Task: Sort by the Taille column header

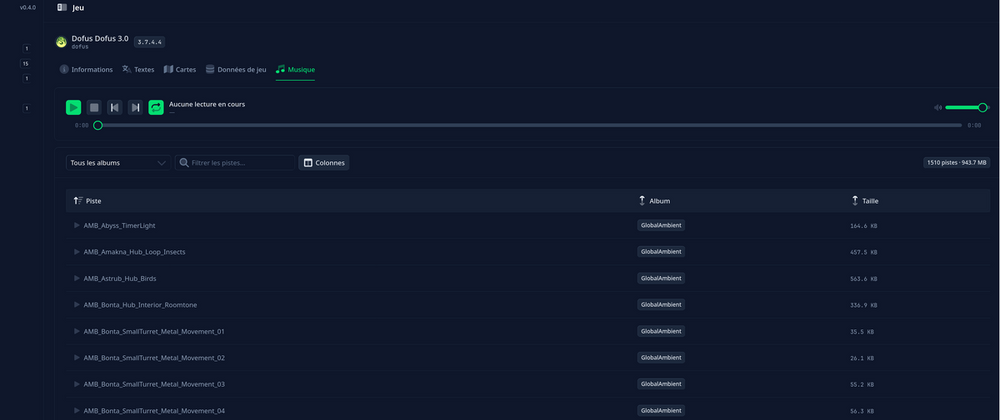Action: (x=865, y=201)
